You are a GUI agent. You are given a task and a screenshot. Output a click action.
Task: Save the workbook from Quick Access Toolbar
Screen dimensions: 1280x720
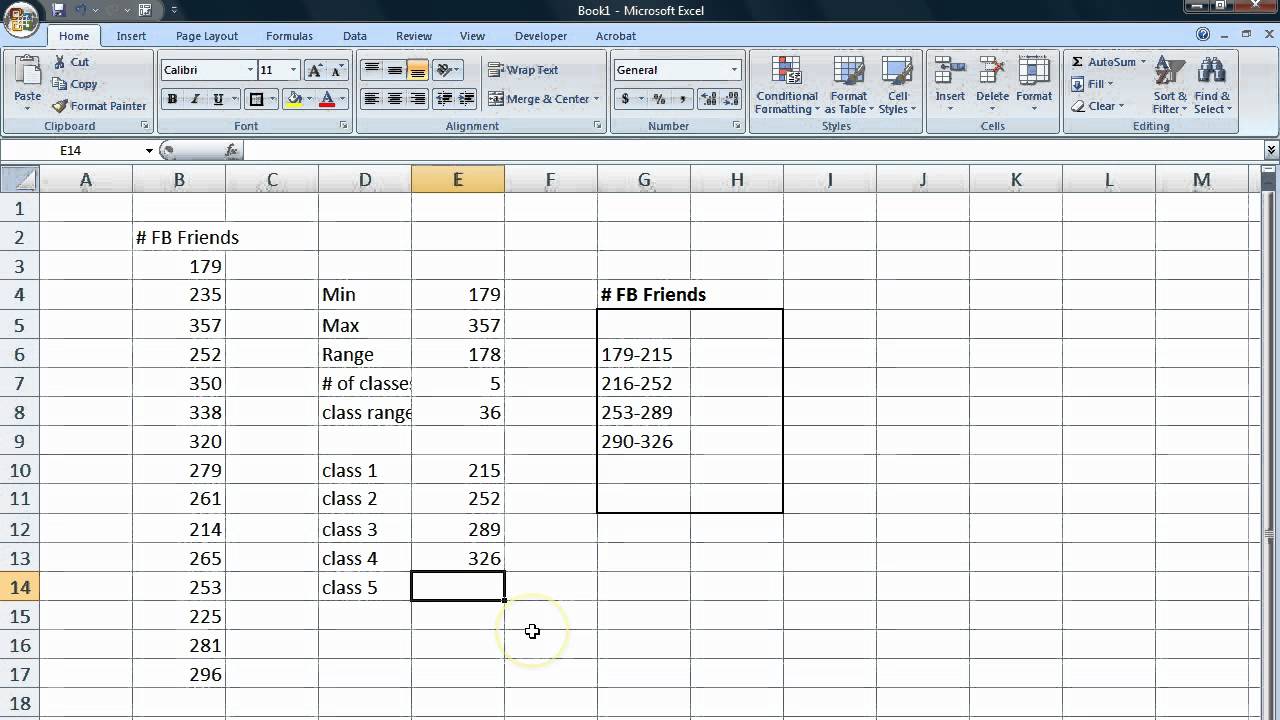(58, 10)
